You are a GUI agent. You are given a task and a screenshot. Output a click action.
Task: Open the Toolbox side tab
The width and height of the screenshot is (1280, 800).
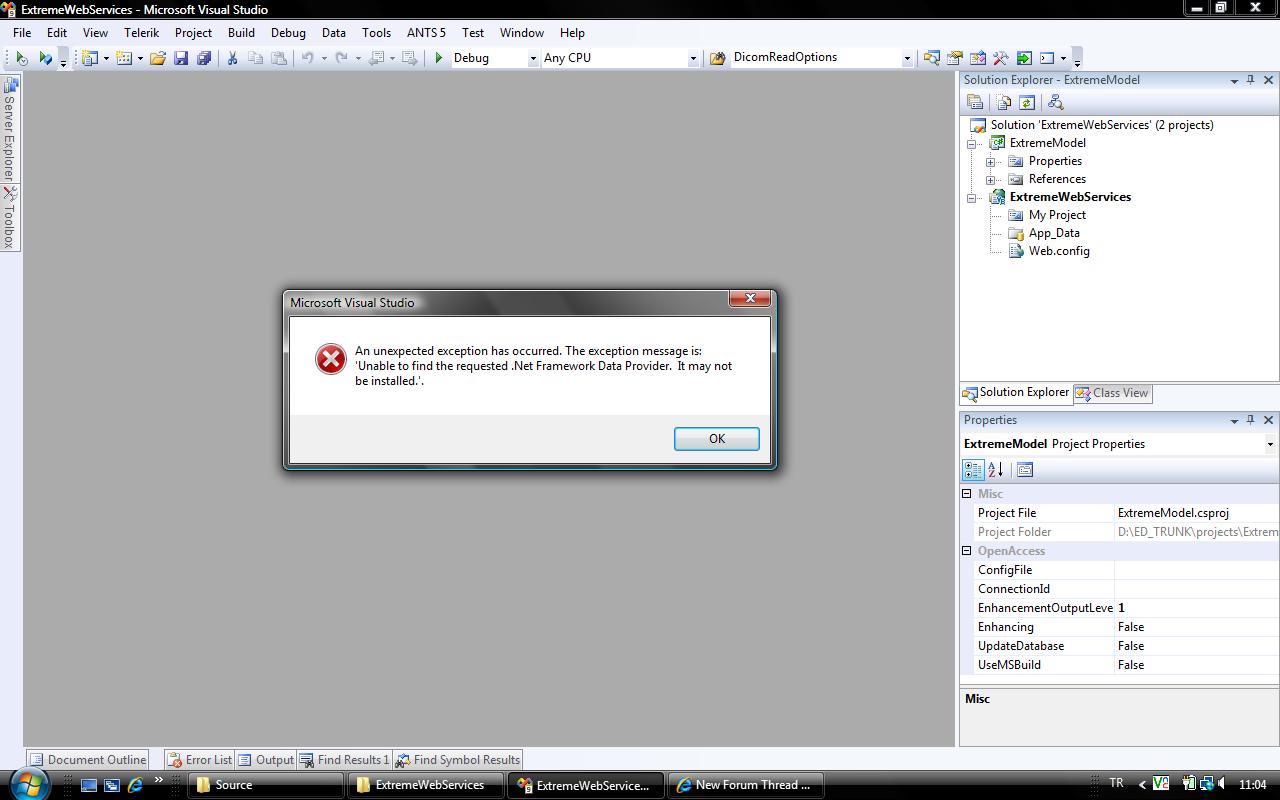click(x=9, y=217)
